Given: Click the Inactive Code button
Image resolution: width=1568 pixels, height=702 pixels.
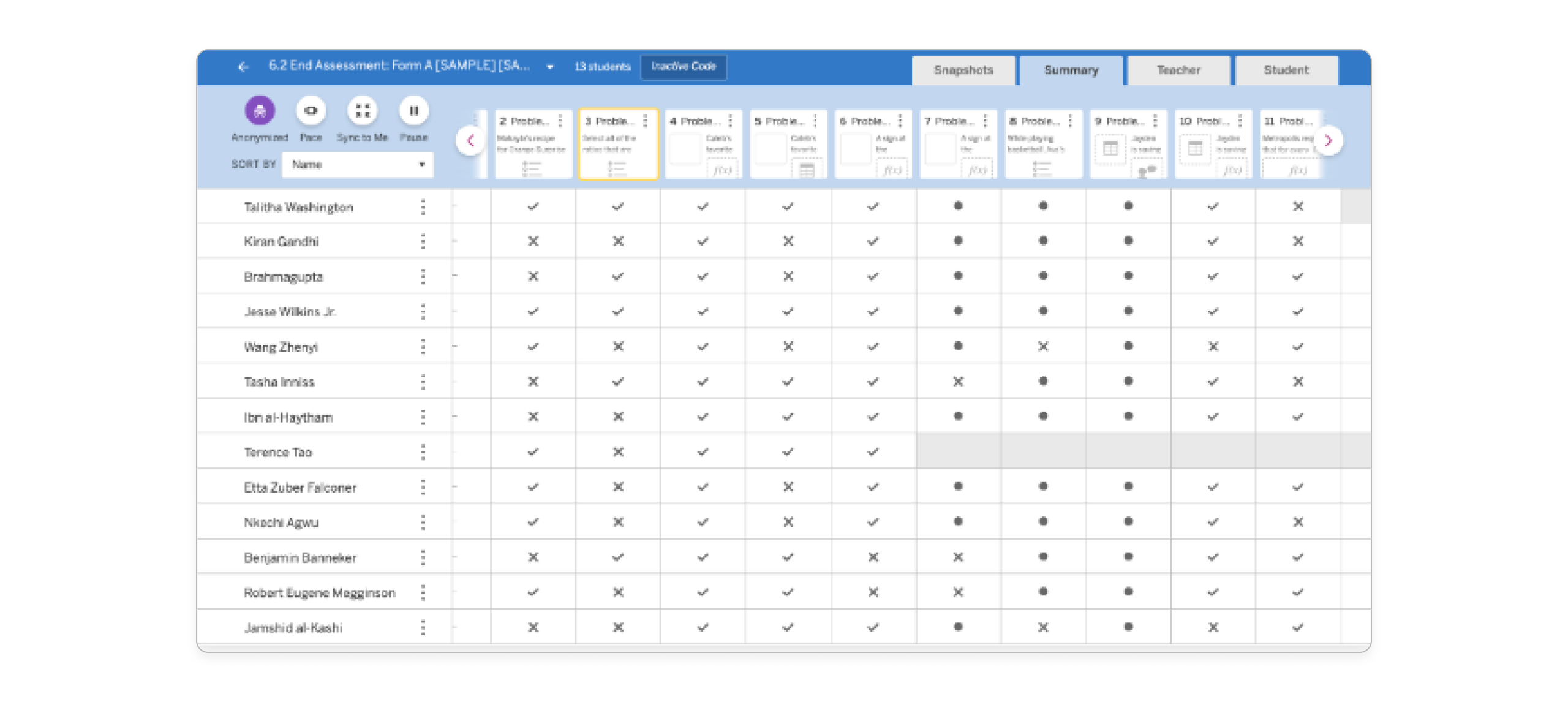Looking at the screenshot, I should [684, 67].
